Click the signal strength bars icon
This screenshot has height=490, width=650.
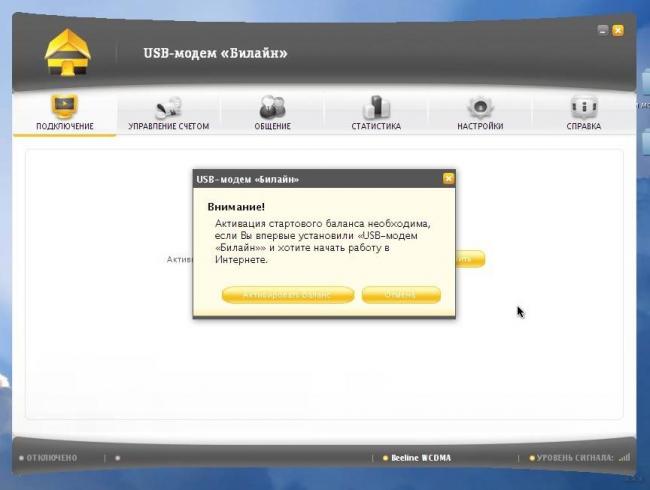pos(625,457)
